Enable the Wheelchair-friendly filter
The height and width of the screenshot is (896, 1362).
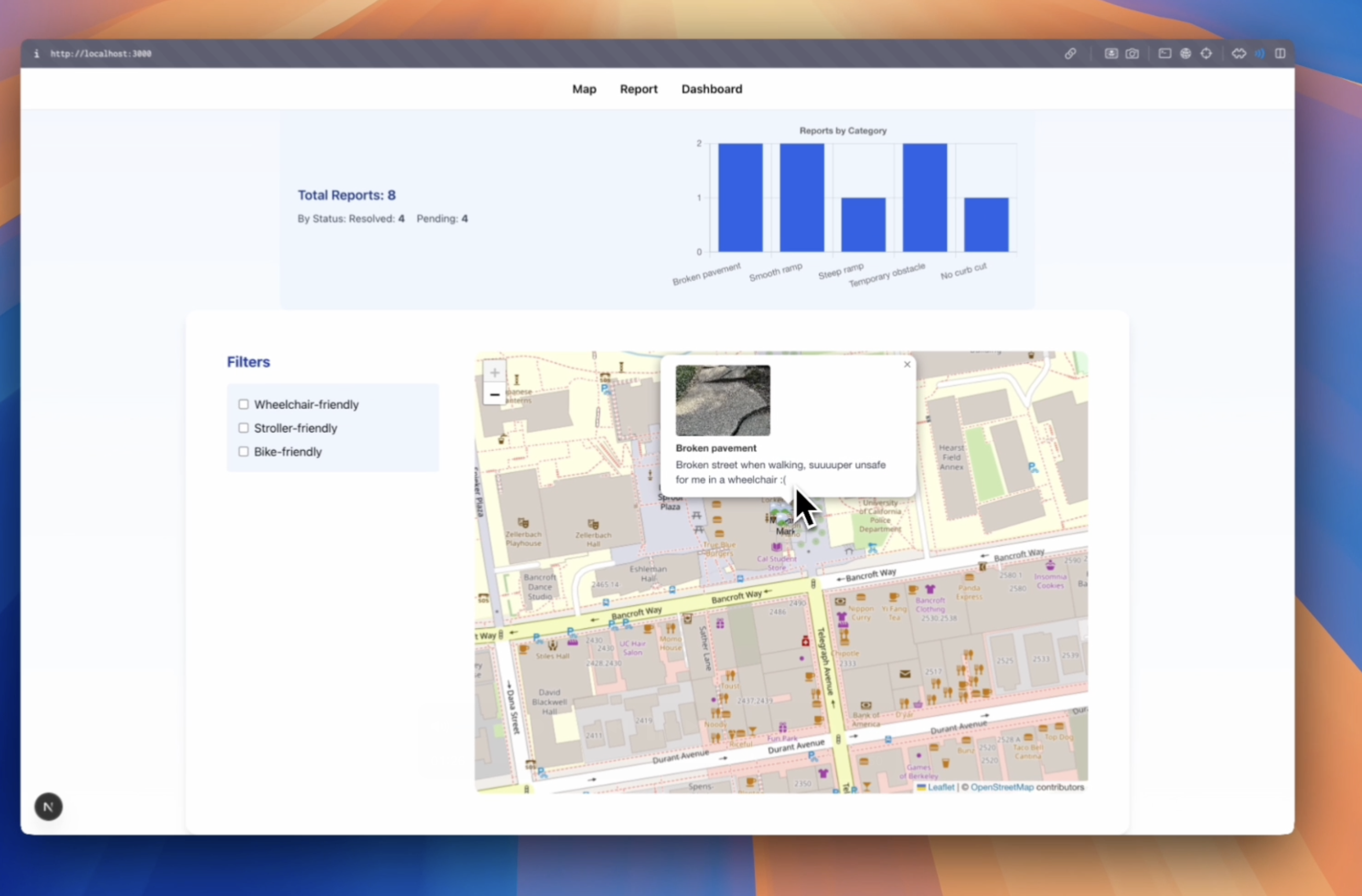pyautogui.click(x=243, y=404)
